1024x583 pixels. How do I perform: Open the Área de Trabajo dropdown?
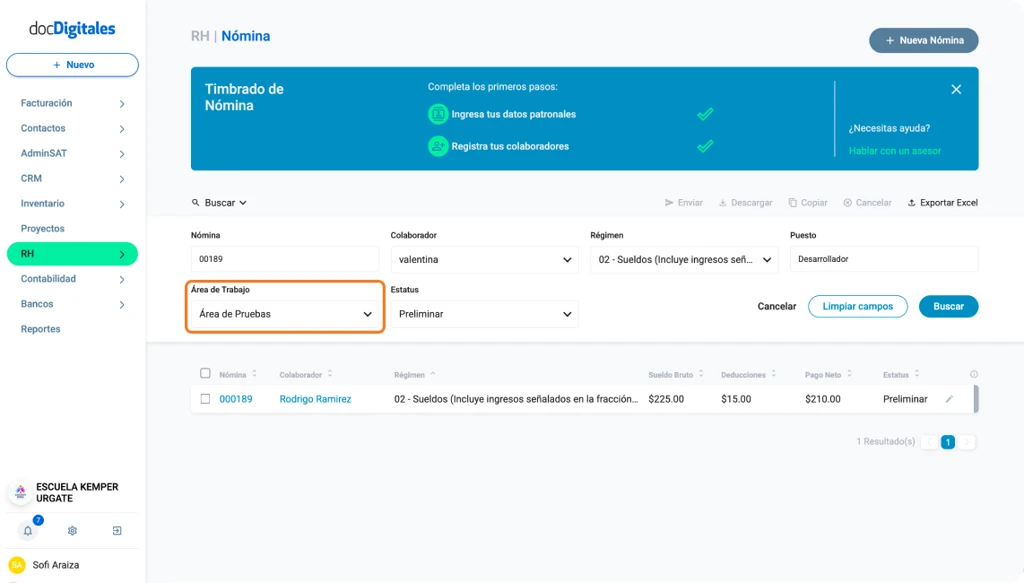pos(285,314)
